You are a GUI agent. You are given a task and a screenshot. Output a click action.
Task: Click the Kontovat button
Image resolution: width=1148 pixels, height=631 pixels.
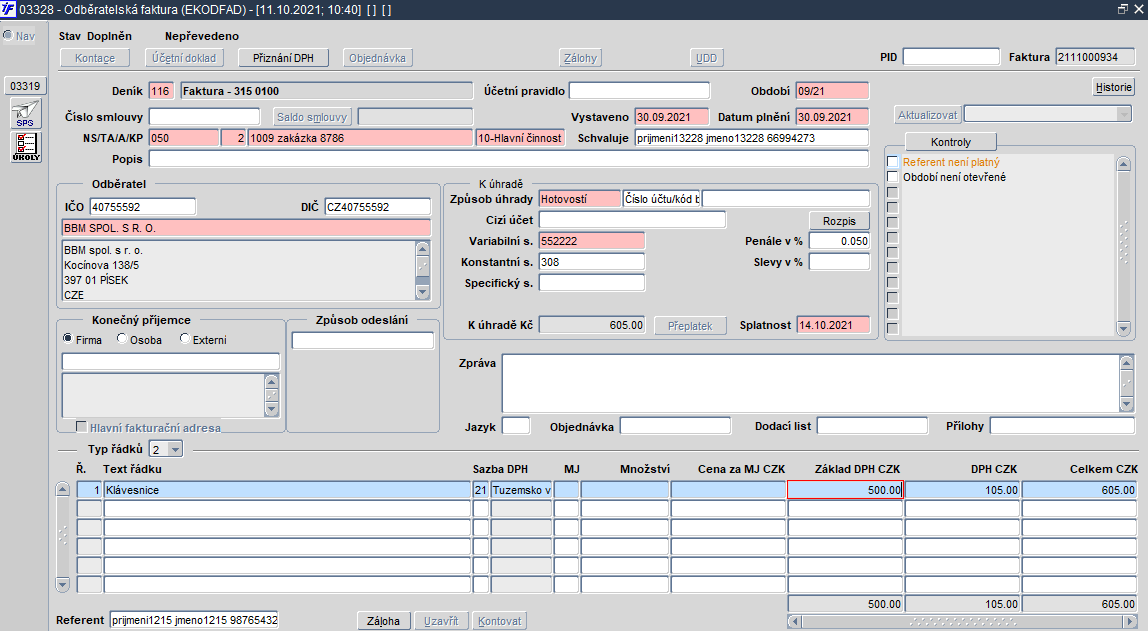pyautogui.click(x=499, y=621)
